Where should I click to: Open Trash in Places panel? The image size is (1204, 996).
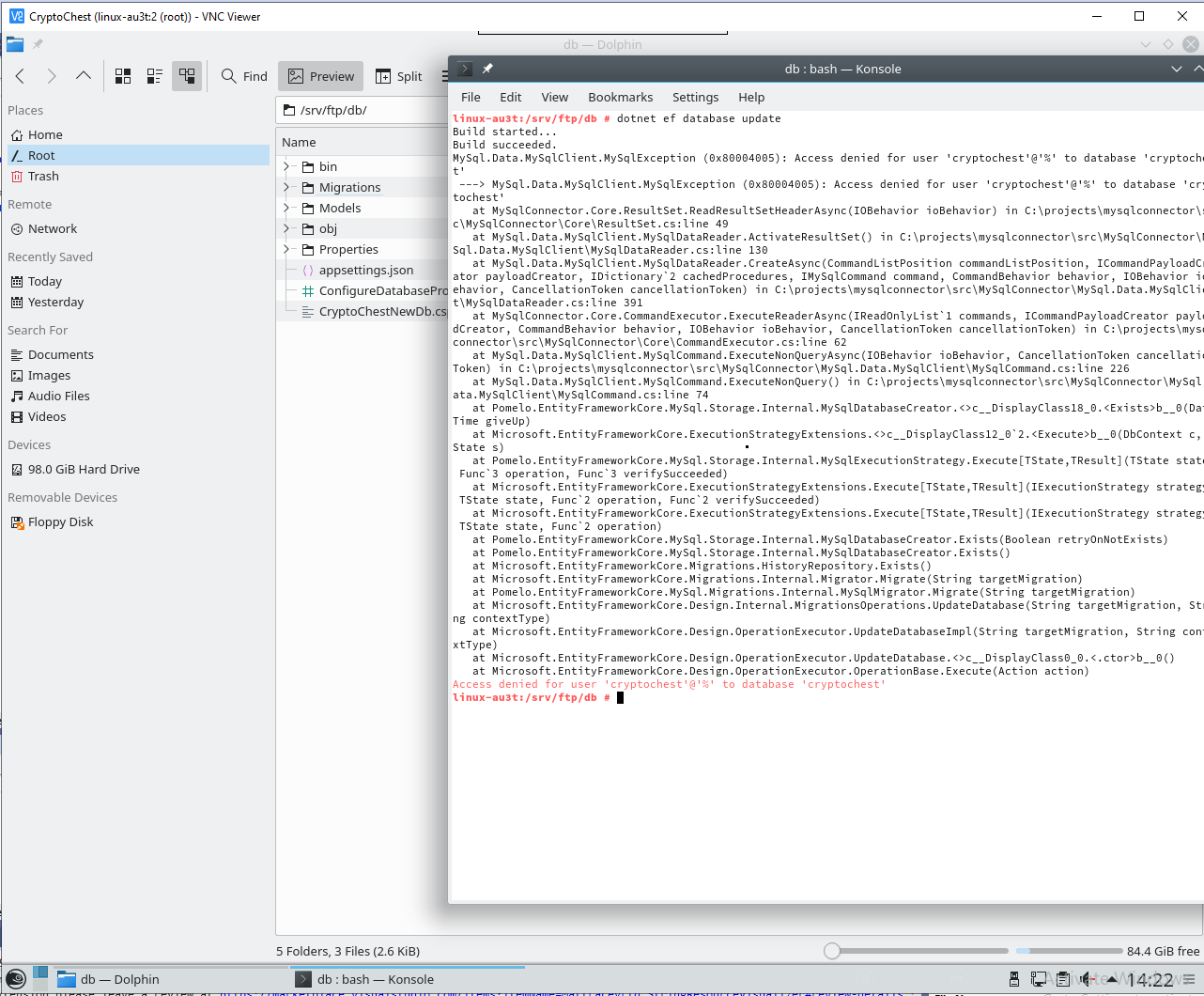point(138,176)
